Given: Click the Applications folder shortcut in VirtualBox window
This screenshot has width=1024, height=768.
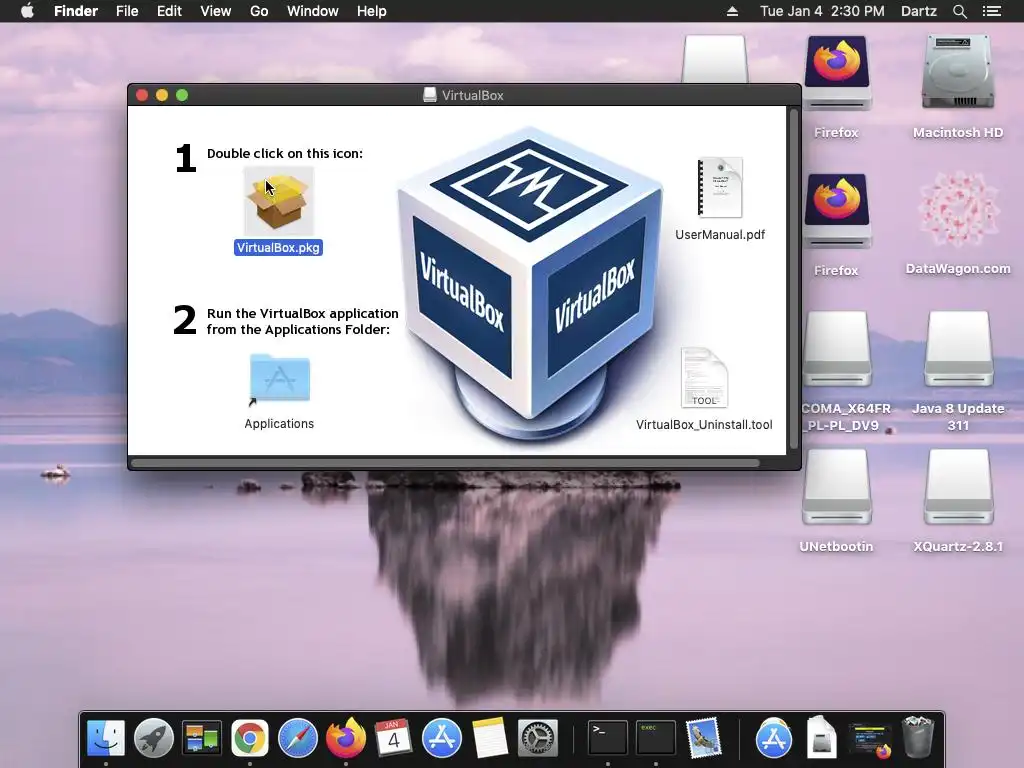Looking at the screenshot, I should tap(280, 378).
